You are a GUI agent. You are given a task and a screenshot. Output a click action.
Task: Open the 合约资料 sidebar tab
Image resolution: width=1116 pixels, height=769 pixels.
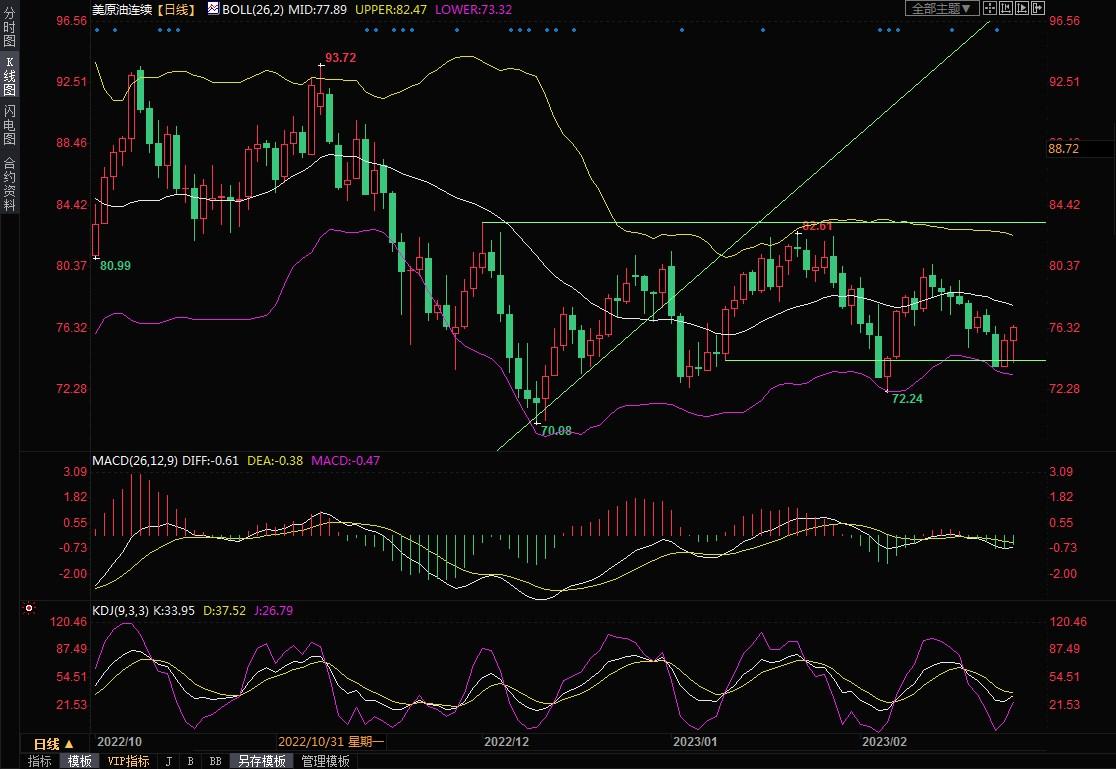[9, 184]
